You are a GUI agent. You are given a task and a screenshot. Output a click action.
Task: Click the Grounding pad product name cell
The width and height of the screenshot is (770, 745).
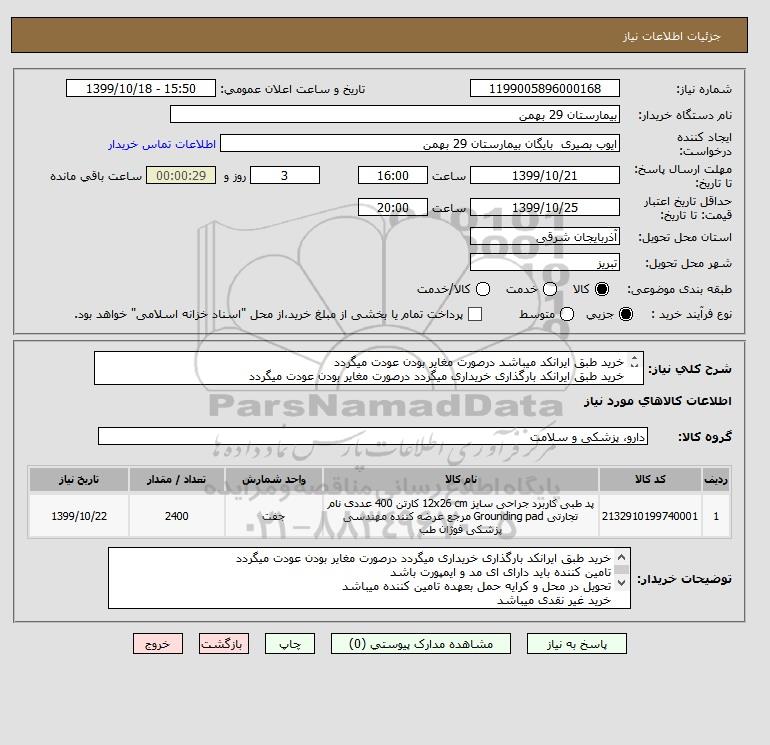(461, 516)
